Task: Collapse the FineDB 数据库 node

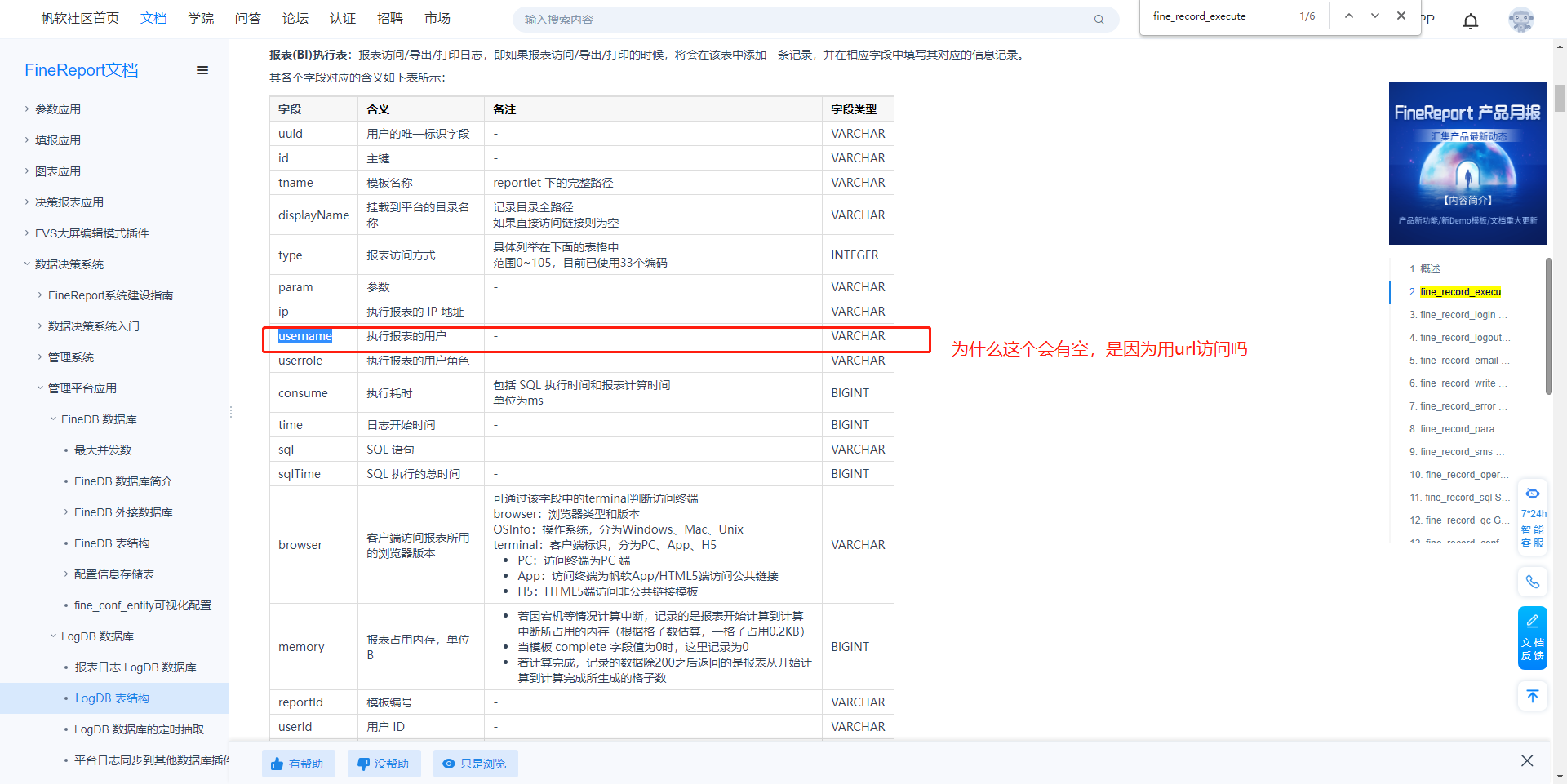Action: 53,419
